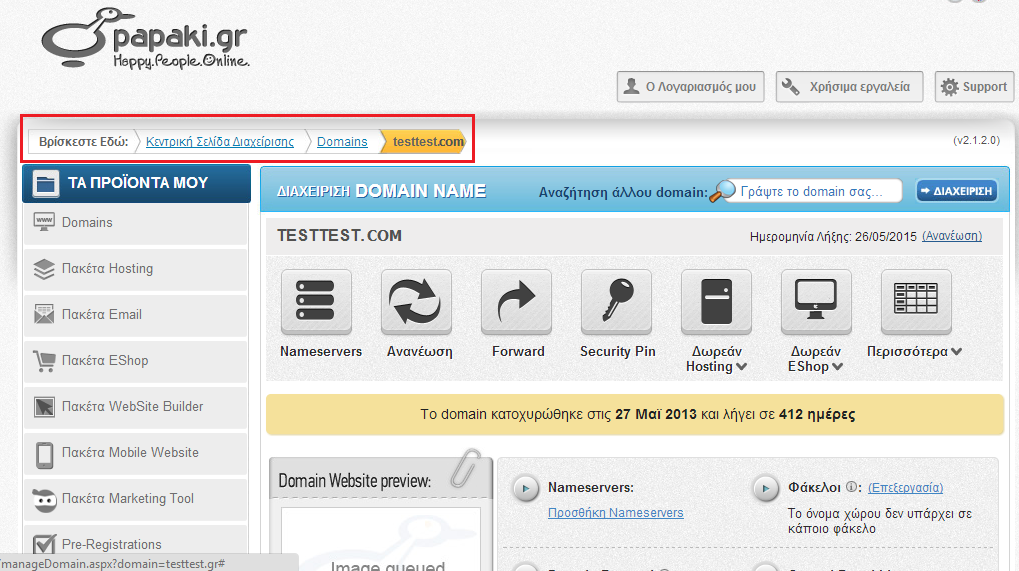
Task: Open the Περισσότερα grid icon
Action: point(916,301)
